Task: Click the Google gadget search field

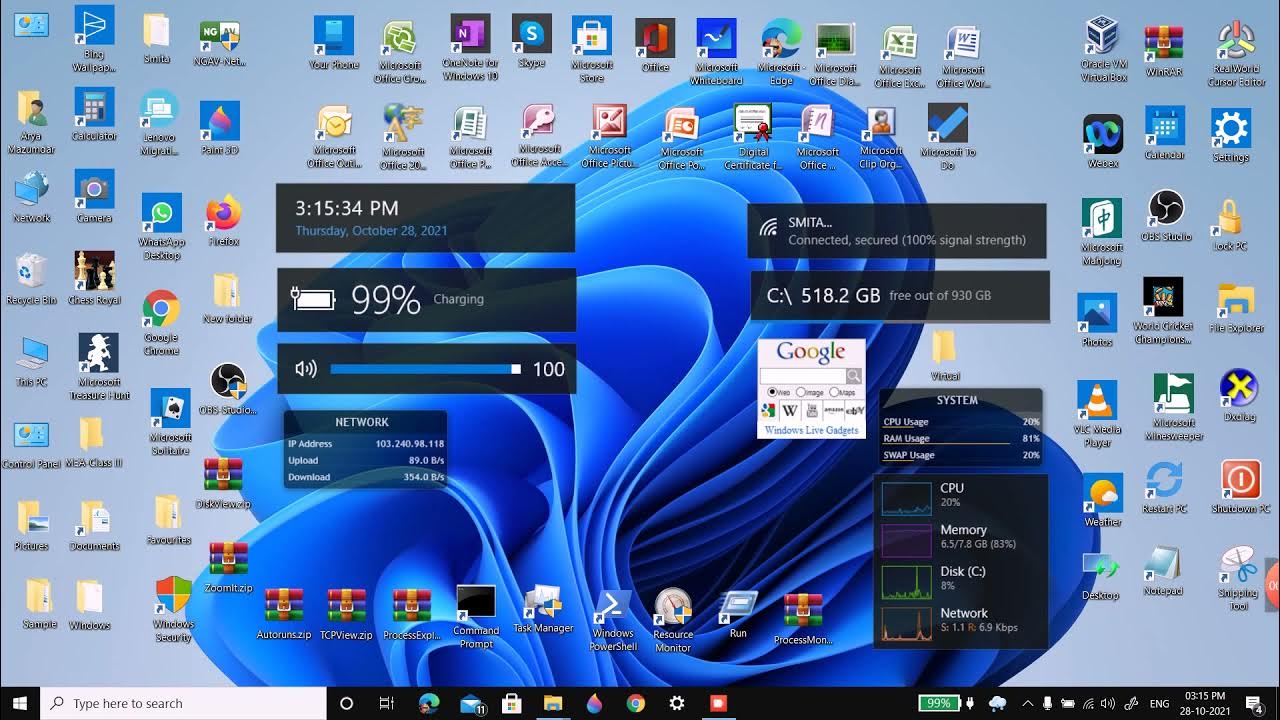Action: click(803, 376)
